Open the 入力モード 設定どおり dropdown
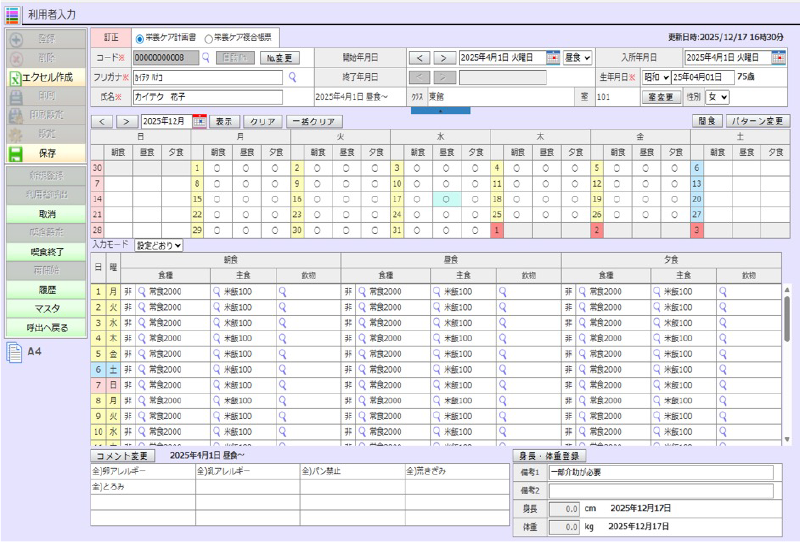Viewport: 800px width, 542px height. tap(159, 245)
